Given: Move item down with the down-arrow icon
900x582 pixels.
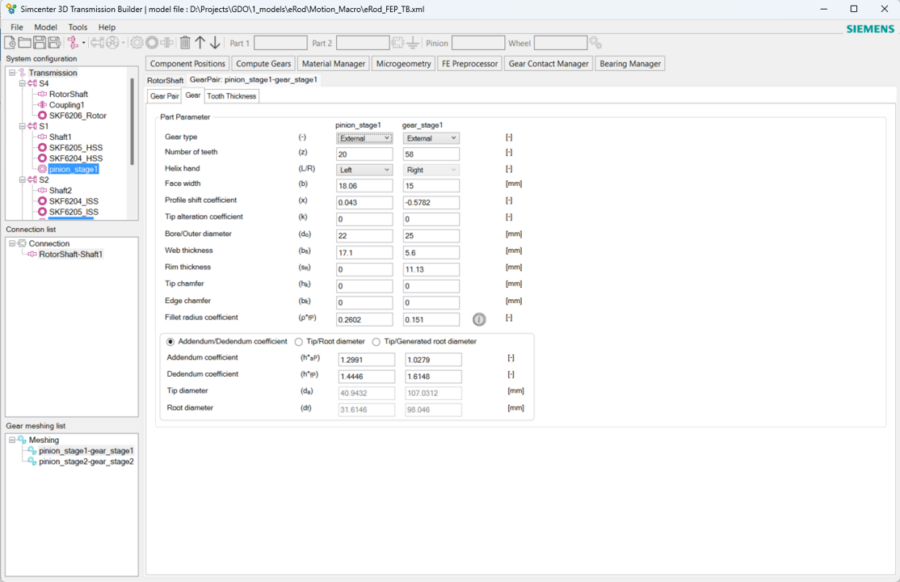Looking at the screenshot, I should point(215,42).
